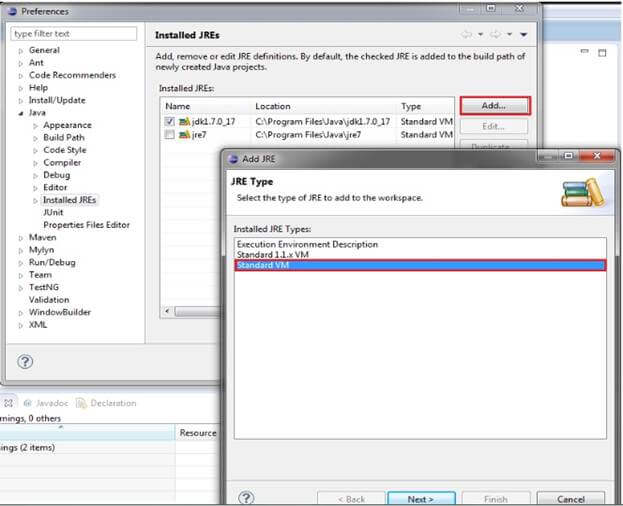Click jre7 JRE library icon
The image size is (623, 506).
tap(184, 135)
